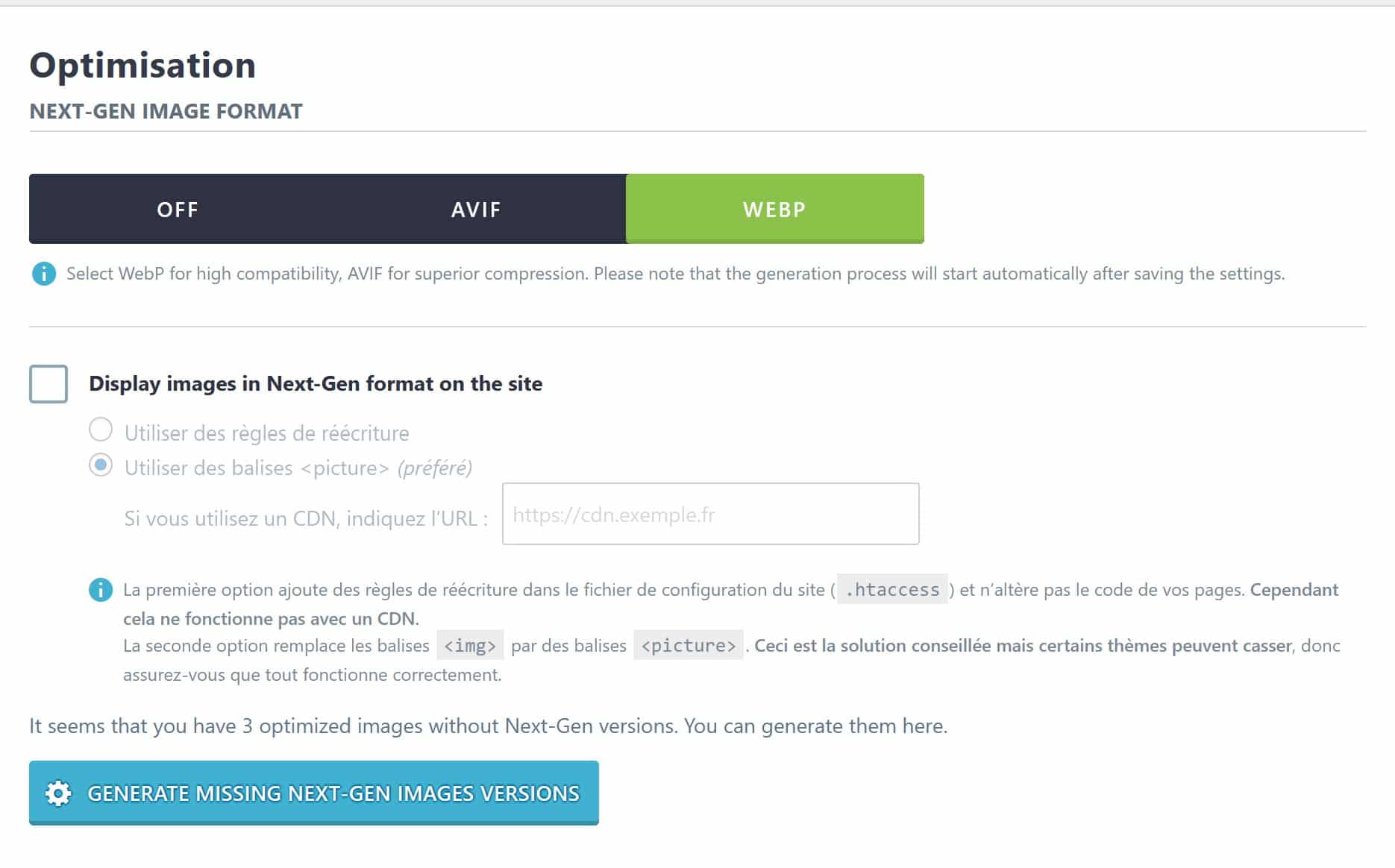Click the <img> code tag

(470, 645)
